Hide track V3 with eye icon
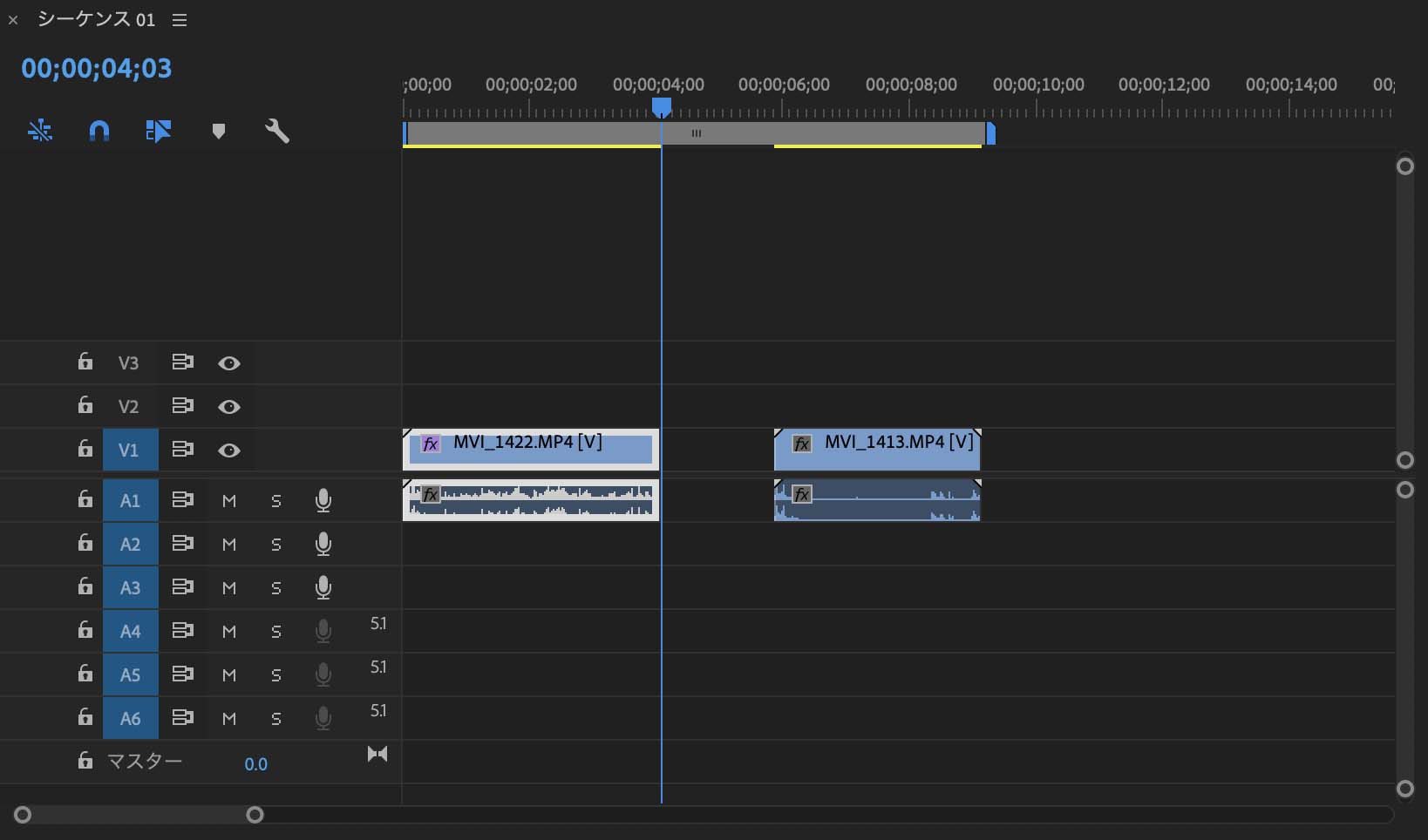This screenshot has height=840, width=1428. tap(229, 363)
